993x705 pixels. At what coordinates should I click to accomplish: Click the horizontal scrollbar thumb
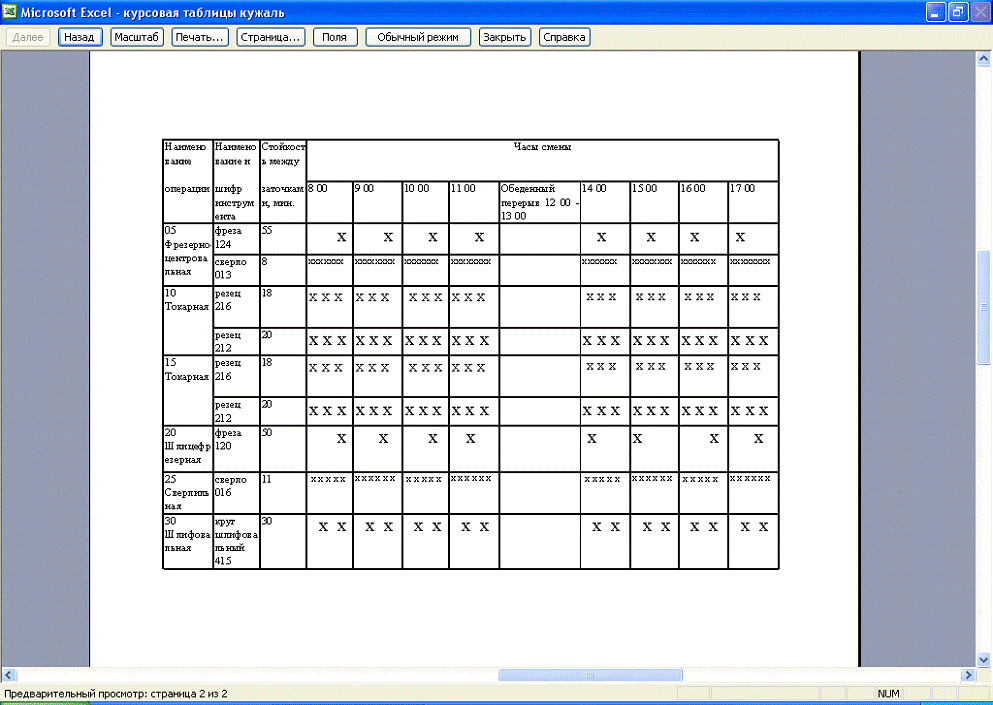[x=590, y=675]
